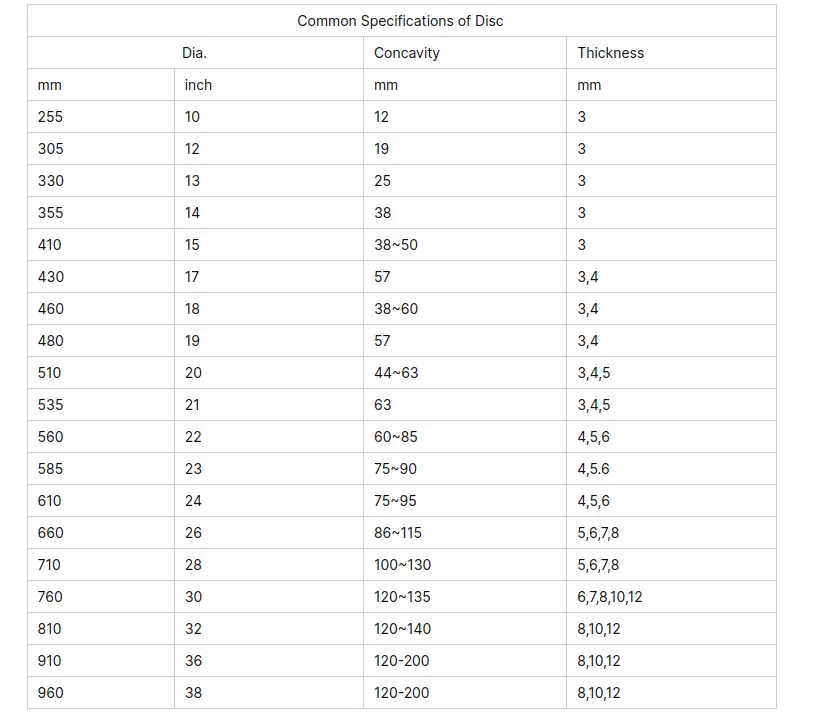The height and width of the screenshot is (728, 822).
Task: Select the 120~135 concavity cell
Action: tap(402, 597)
